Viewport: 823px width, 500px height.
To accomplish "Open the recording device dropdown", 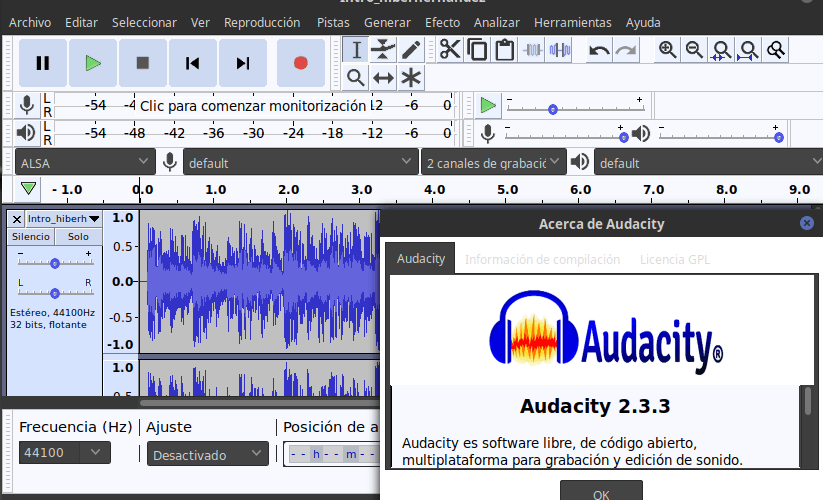I will 300,163.
